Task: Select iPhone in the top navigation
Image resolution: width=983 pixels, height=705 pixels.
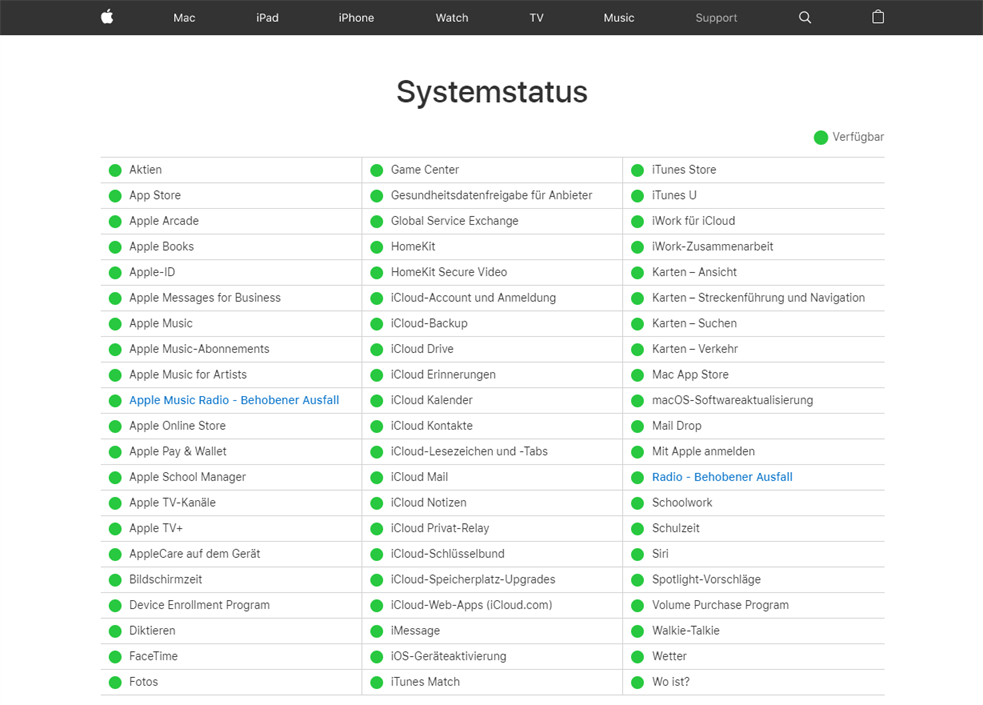Action: [x=356, y=18]
